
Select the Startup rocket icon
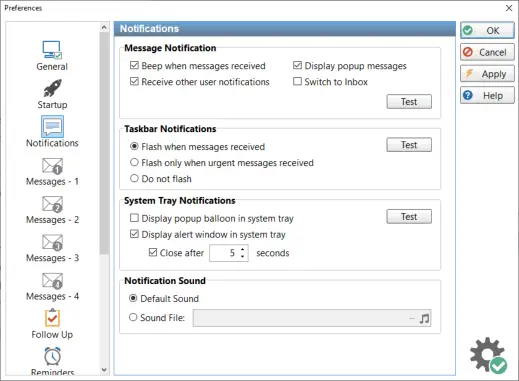tap(52, 88)
